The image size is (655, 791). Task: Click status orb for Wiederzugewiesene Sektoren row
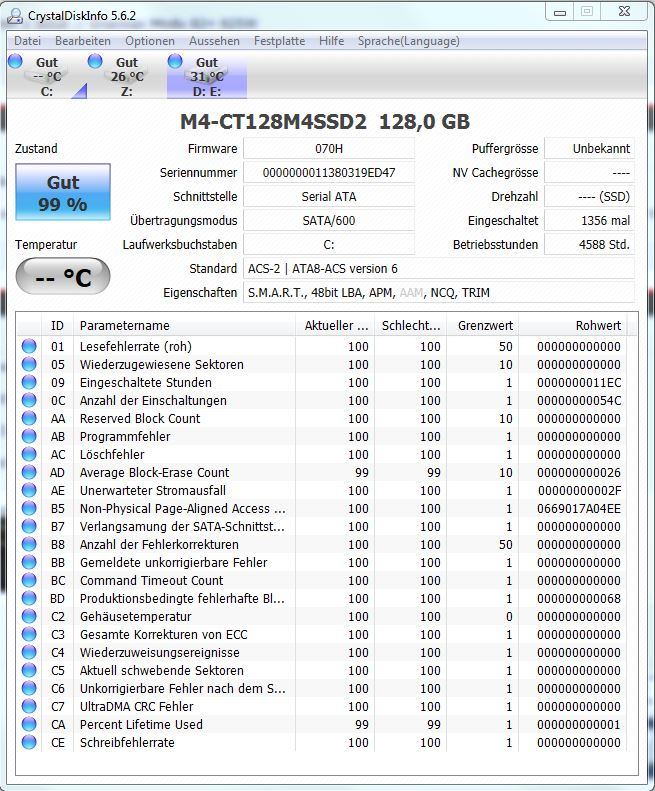(x=29, y=364)
